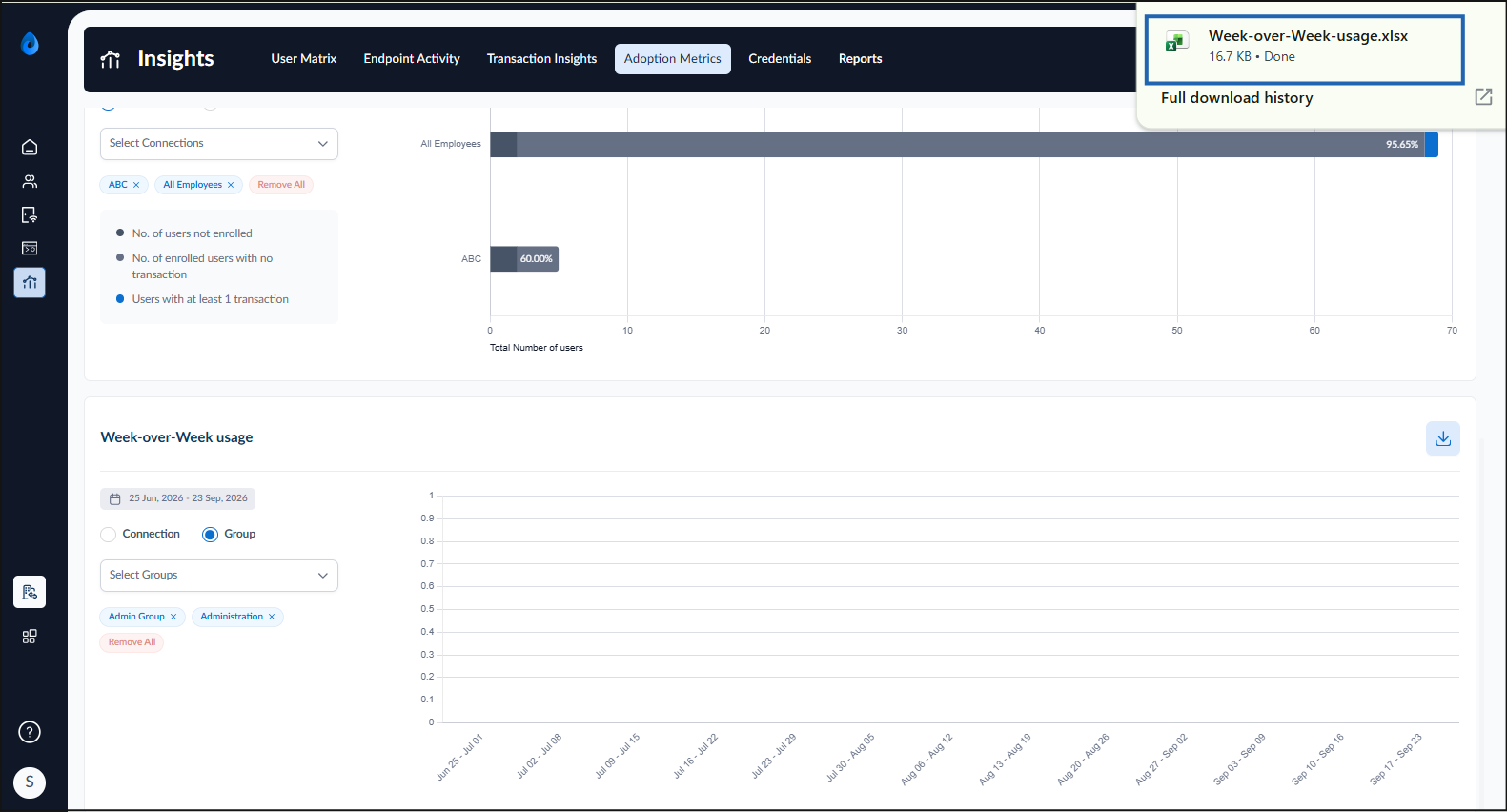Image resolution: width=1507 pixels, height=812 pixels.
Task: Click the 'ABC' chart row label
Action: point(471,259)
